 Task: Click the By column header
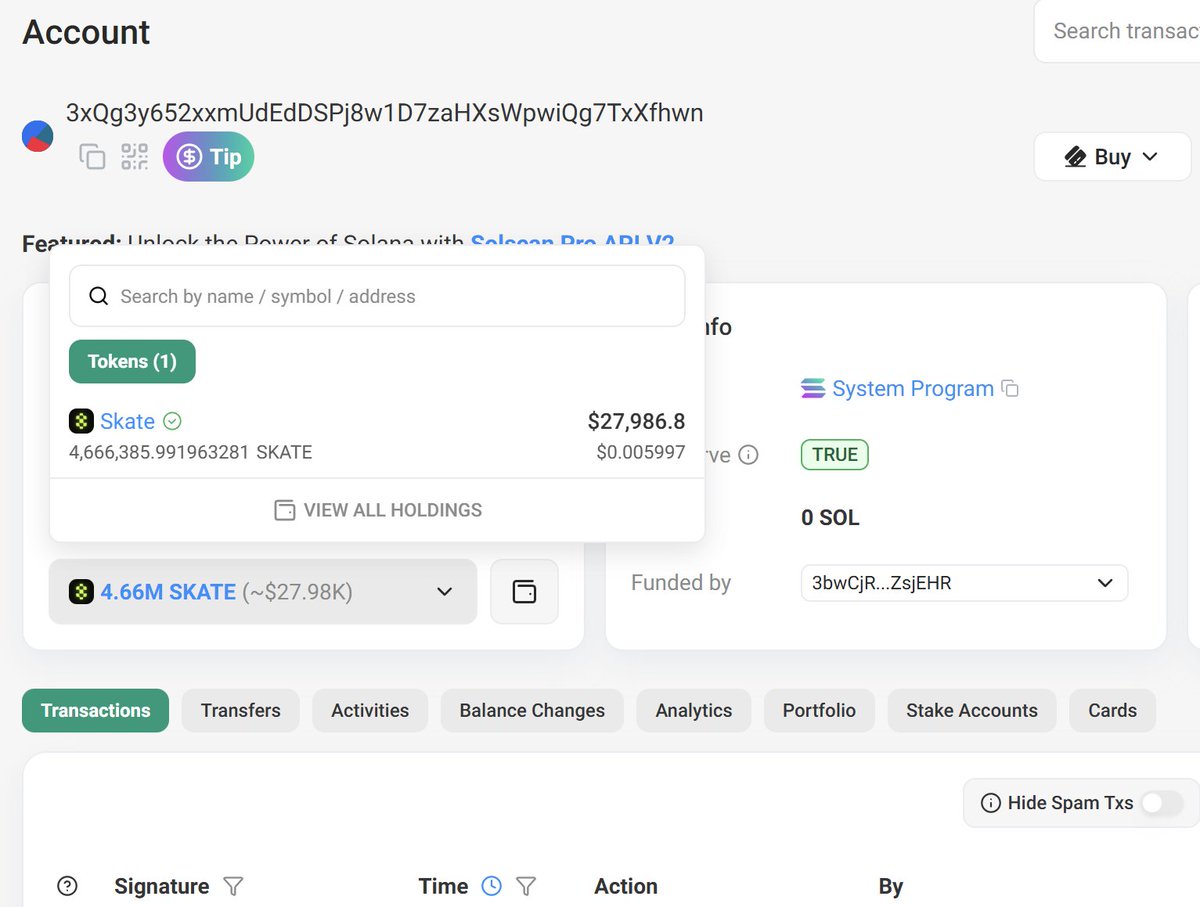[x=891, y=886]
